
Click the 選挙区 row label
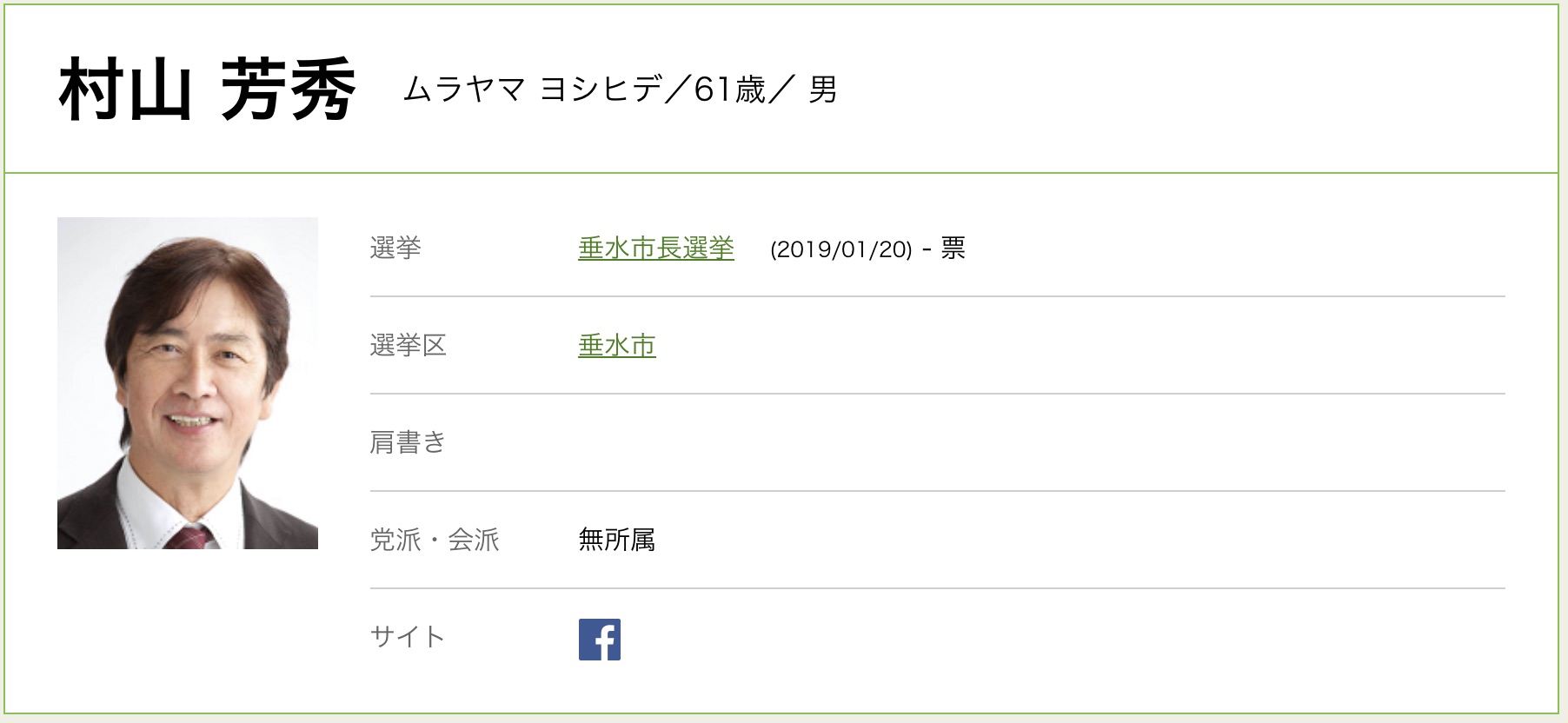coord(408,346)
